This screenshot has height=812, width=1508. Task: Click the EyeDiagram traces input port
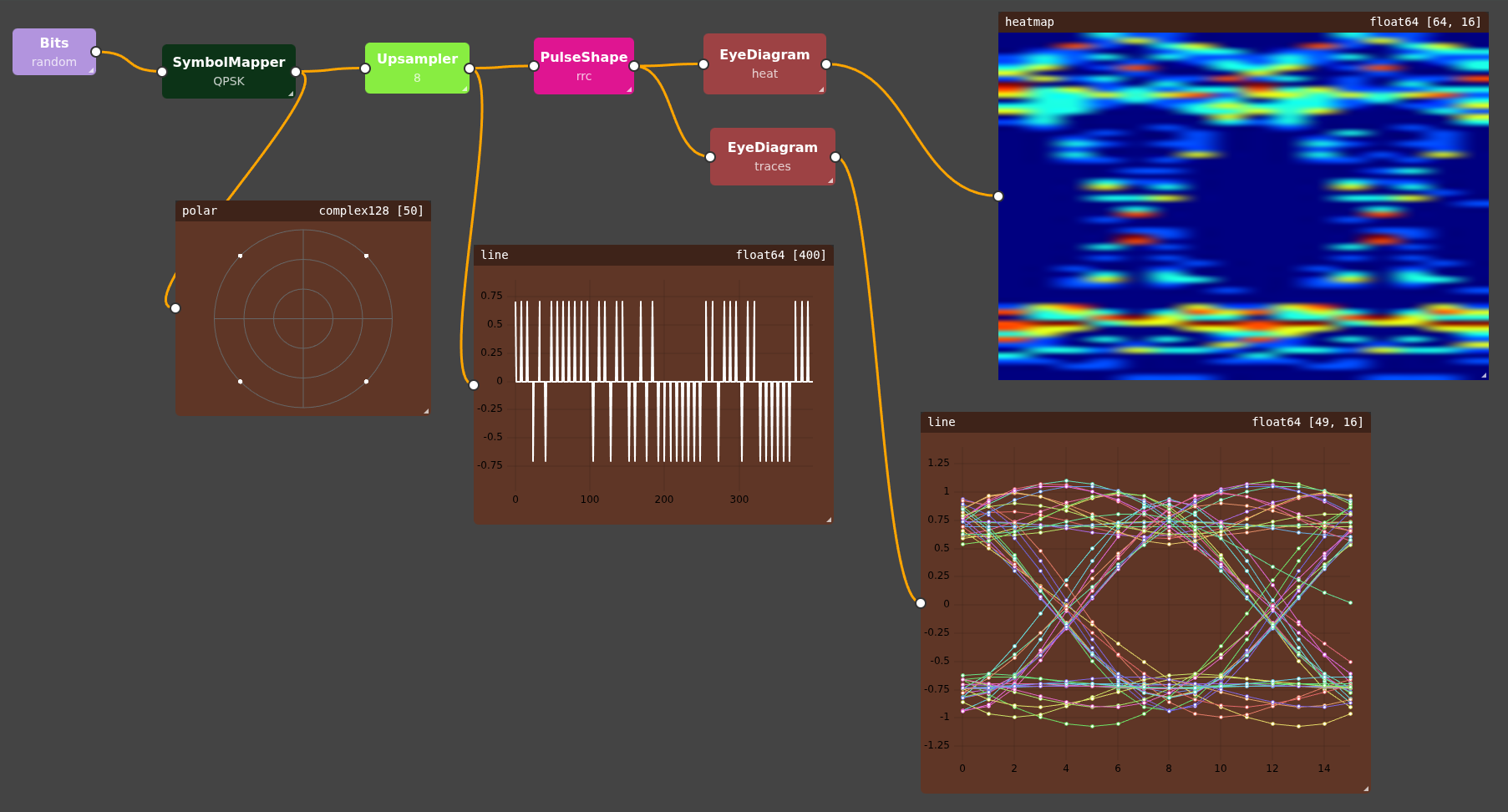(x=710, y=157)
